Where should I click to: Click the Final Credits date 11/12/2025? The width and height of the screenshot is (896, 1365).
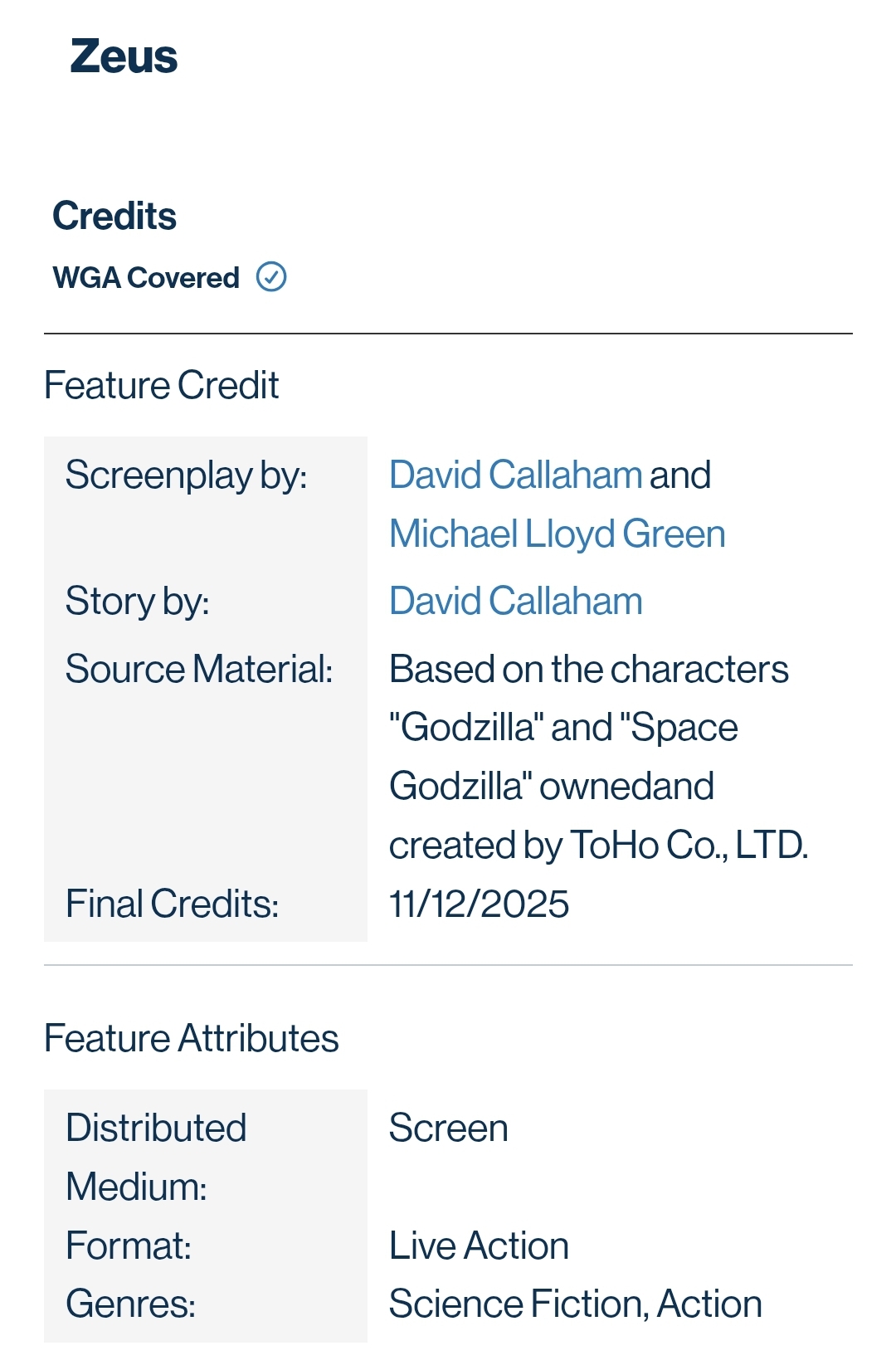pos(479,904)
